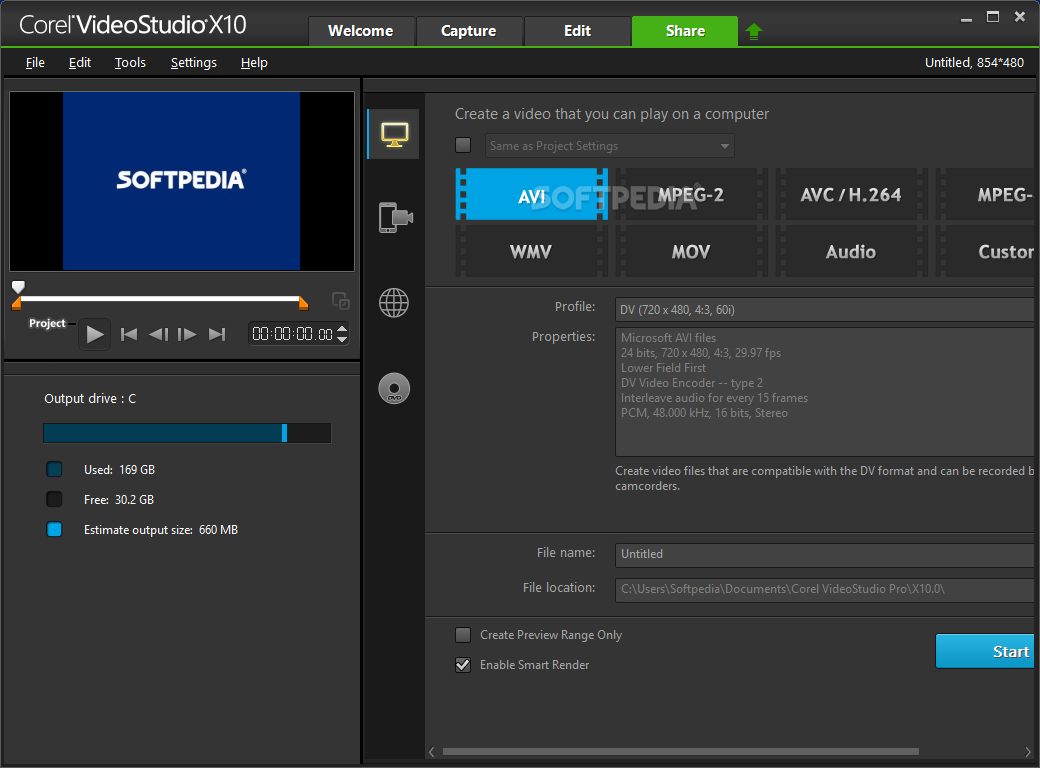
Task: Choose the Audio output format
Action: pyautogui.click(x=851, y=251)
